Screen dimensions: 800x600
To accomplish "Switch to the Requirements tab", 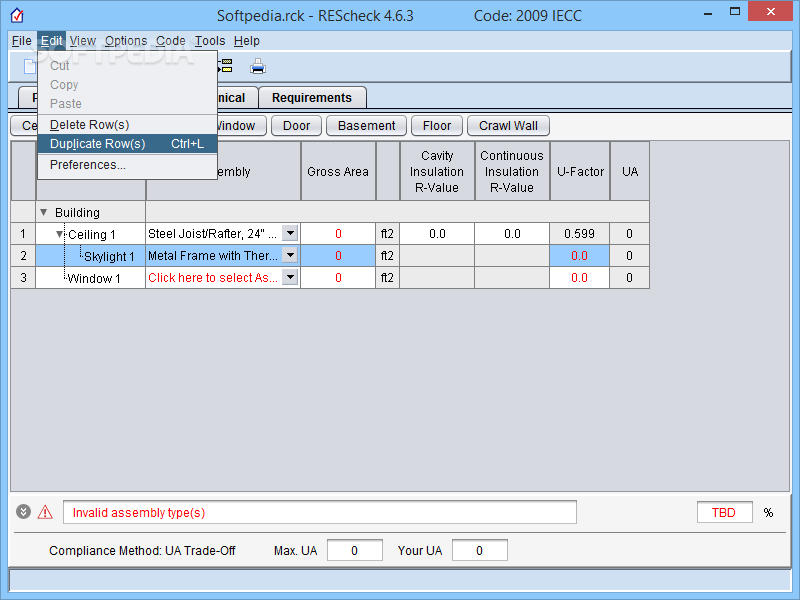I will [x=312, y=97].
